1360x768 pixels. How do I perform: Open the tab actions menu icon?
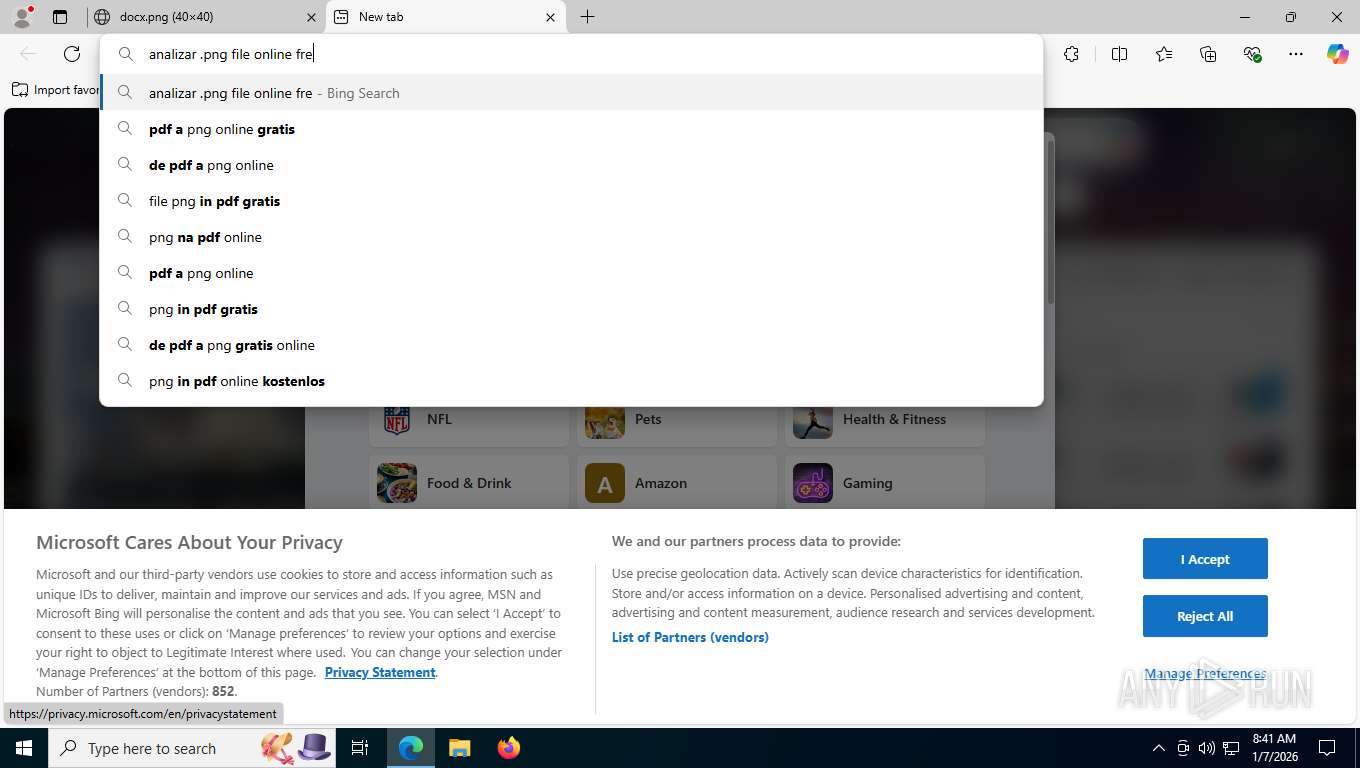pyautogui.click(x=60, y=17)
